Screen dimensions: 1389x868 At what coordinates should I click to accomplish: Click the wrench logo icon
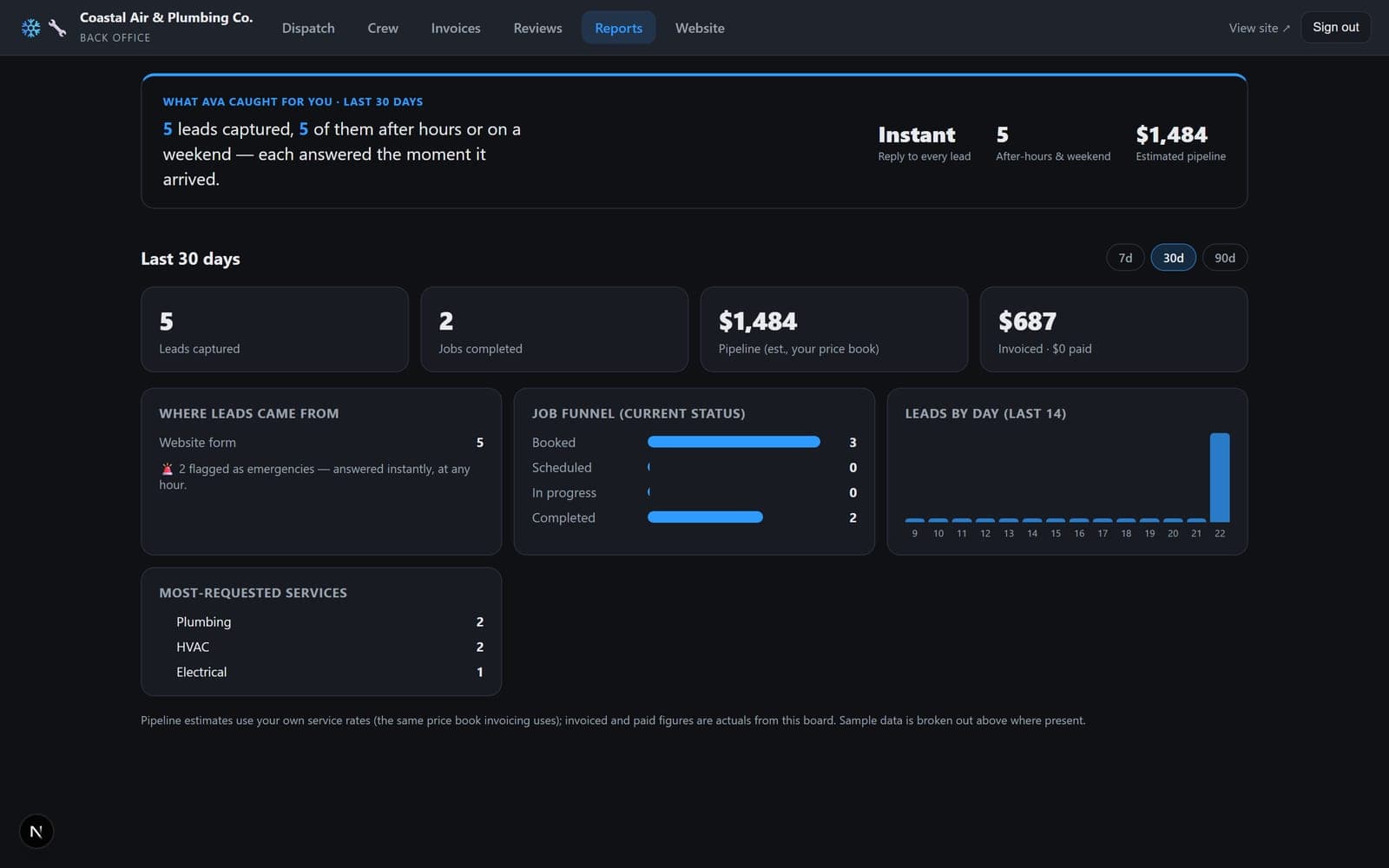57,28
